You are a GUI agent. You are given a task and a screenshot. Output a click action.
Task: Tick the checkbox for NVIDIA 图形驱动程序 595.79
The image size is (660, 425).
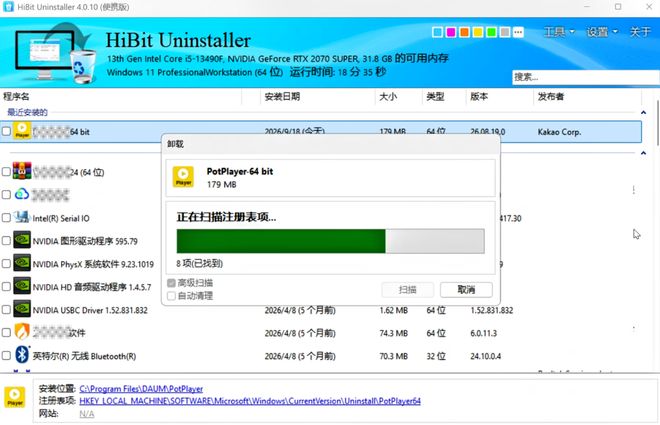tap(6, 241)
